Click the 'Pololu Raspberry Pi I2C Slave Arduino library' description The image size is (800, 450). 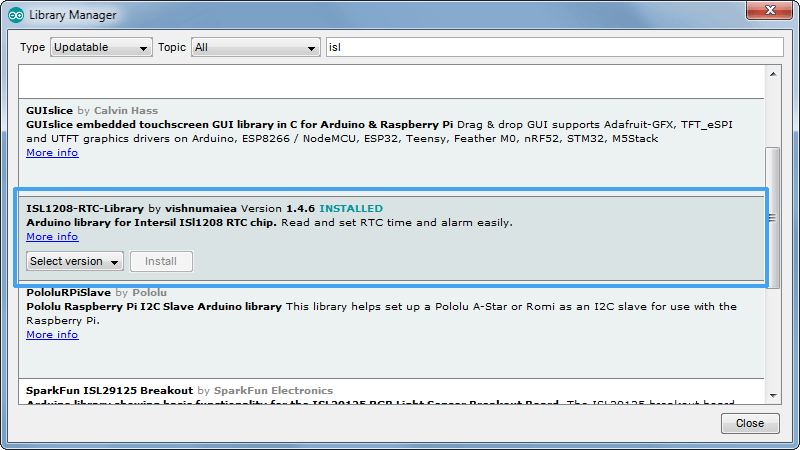[154, 307]
